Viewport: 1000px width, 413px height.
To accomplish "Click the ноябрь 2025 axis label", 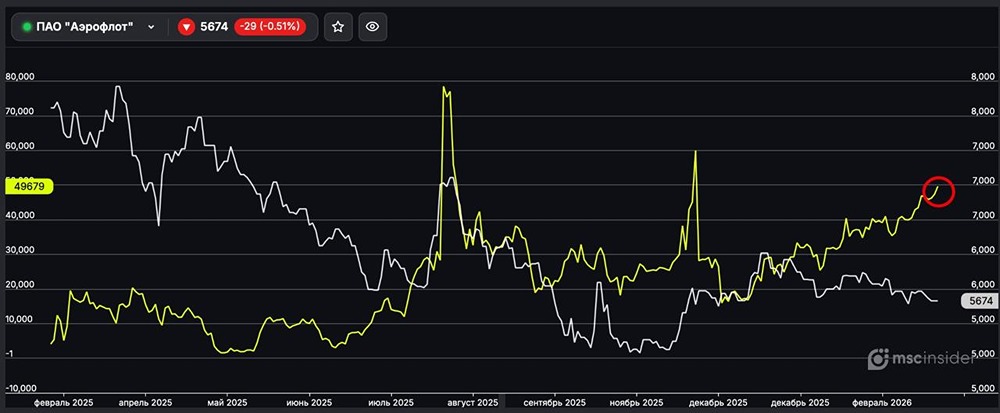I will [x=636, y=403].
